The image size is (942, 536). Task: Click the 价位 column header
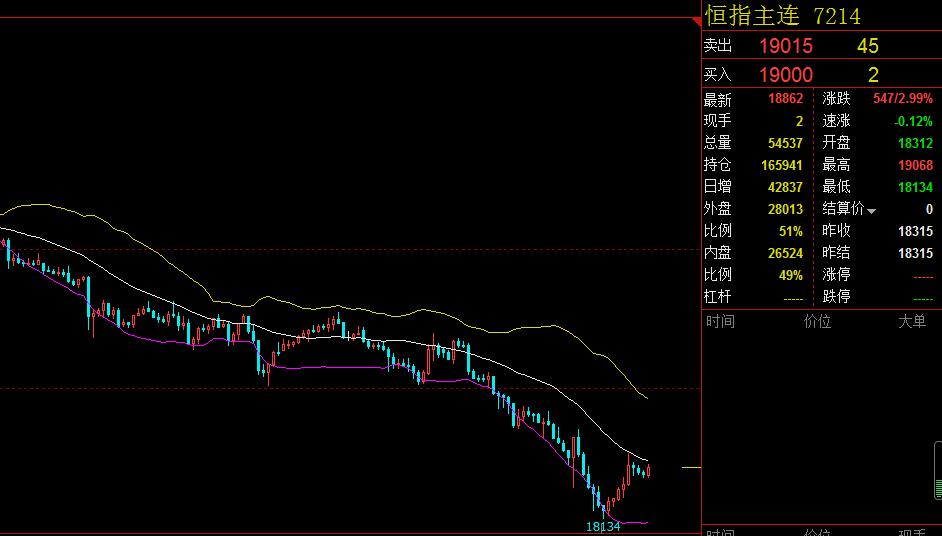[x=817, y=321]
